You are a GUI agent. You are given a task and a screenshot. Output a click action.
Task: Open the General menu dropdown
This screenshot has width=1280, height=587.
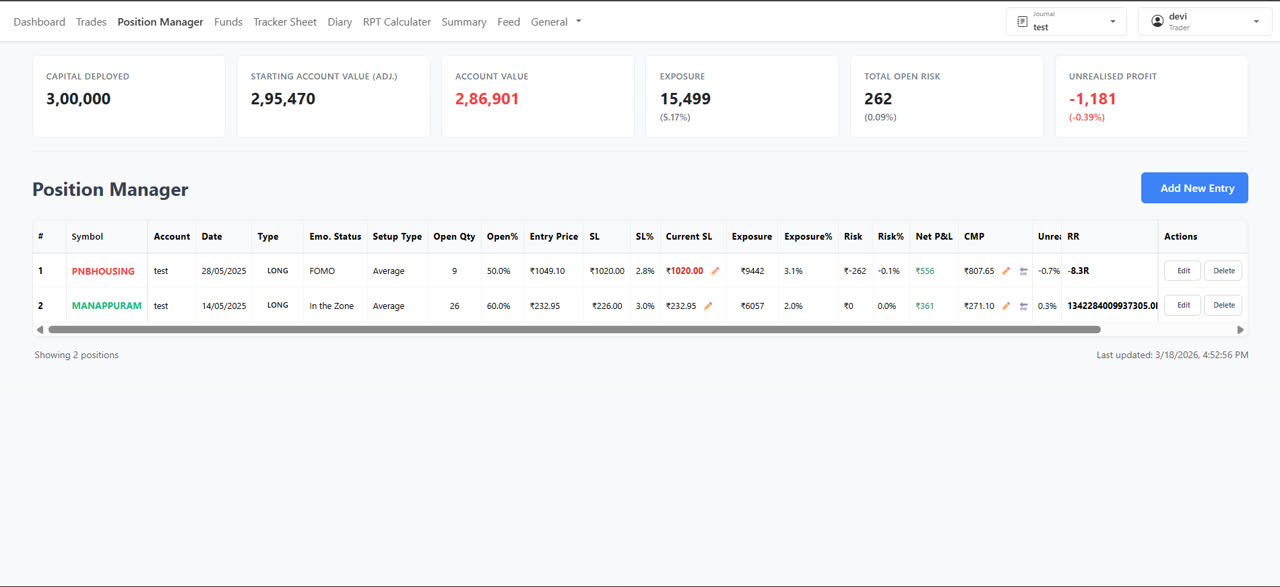[555, 21]
